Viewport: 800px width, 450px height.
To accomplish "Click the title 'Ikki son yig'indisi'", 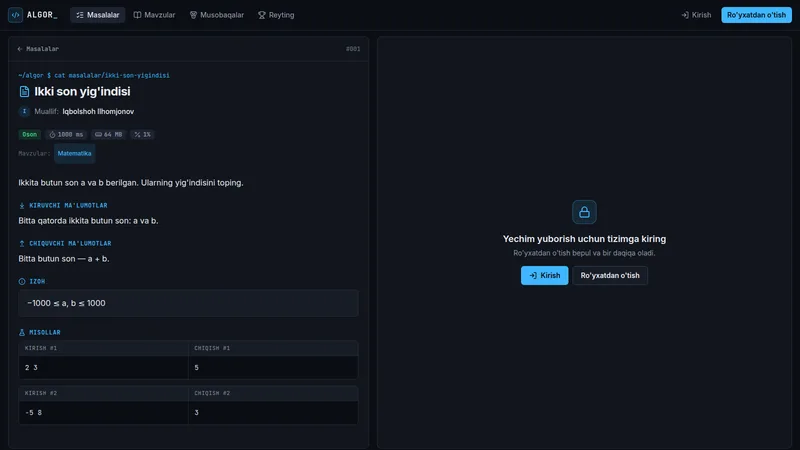I will [82, 91].
